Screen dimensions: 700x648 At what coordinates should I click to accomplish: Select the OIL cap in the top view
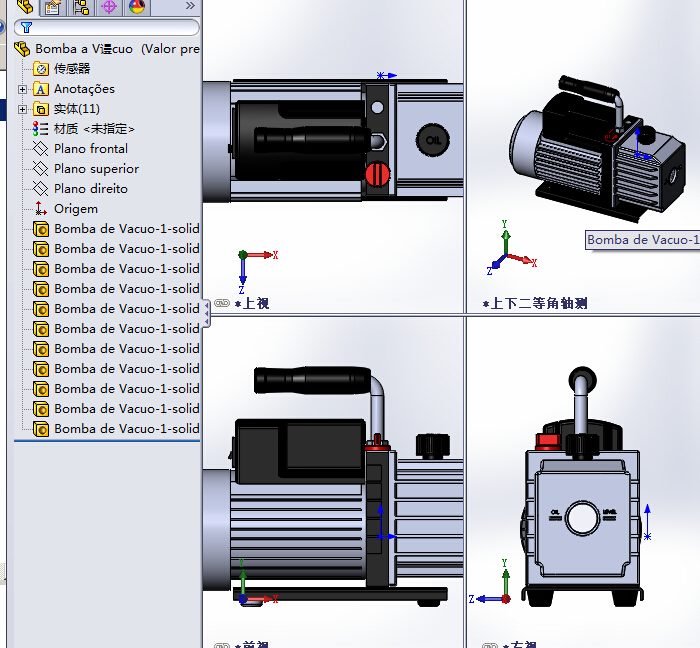433,140
